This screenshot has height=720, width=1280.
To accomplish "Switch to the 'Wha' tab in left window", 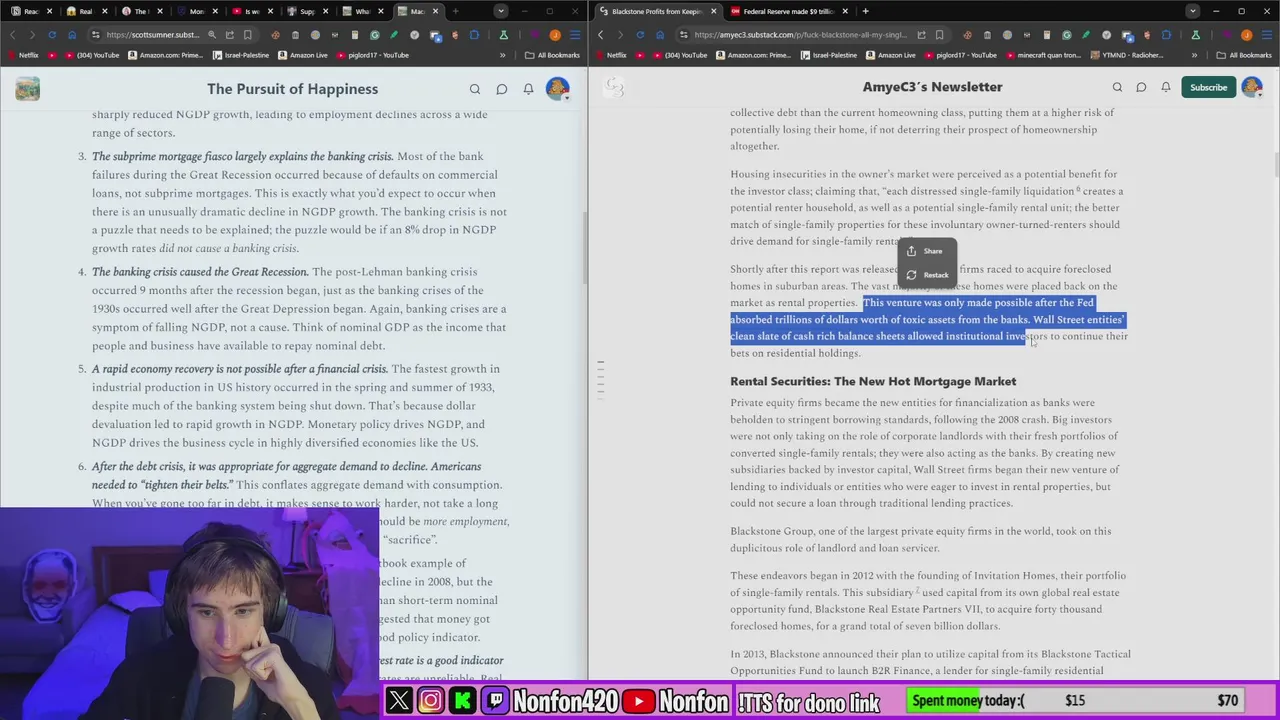I will tap(362, 11).
